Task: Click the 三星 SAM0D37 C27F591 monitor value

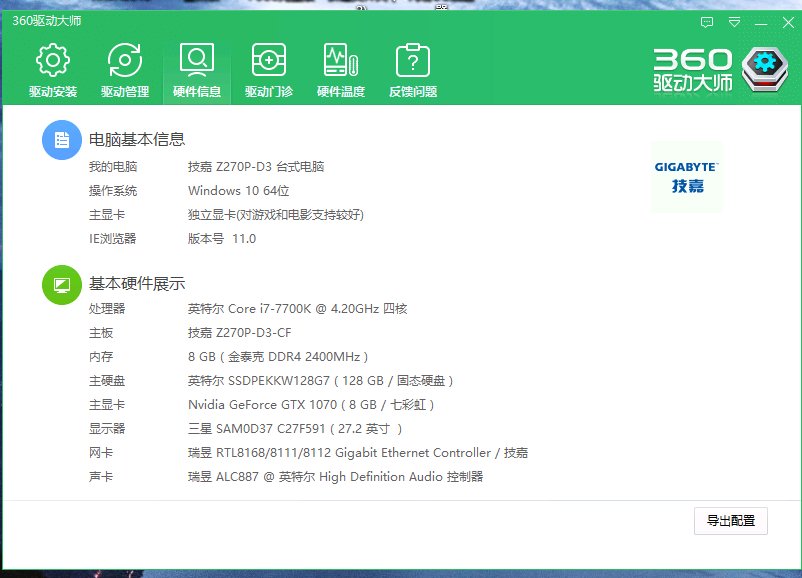Action: tap(295, 429)
